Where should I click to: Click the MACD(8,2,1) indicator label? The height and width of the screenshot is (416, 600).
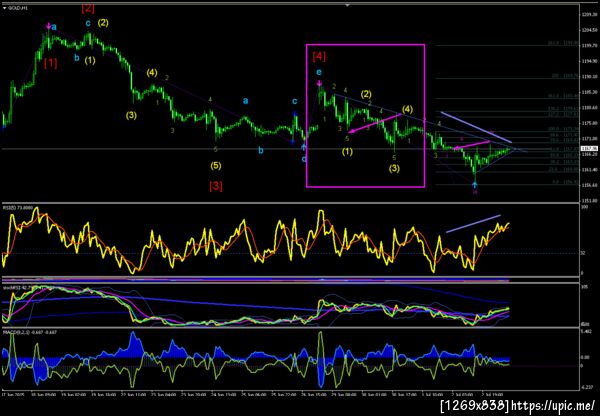click(x=30, y=333)
